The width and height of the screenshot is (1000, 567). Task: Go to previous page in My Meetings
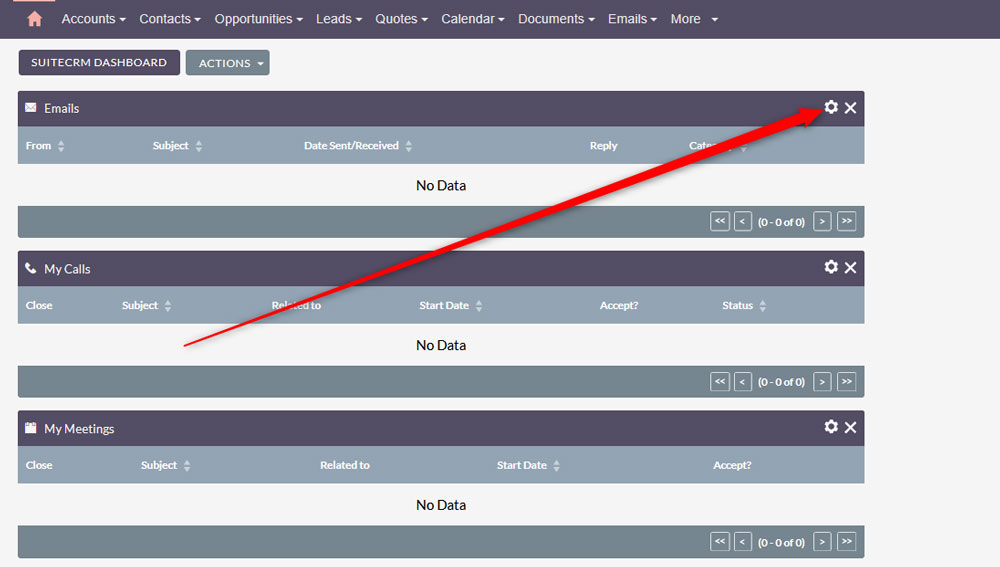[742, 541]
